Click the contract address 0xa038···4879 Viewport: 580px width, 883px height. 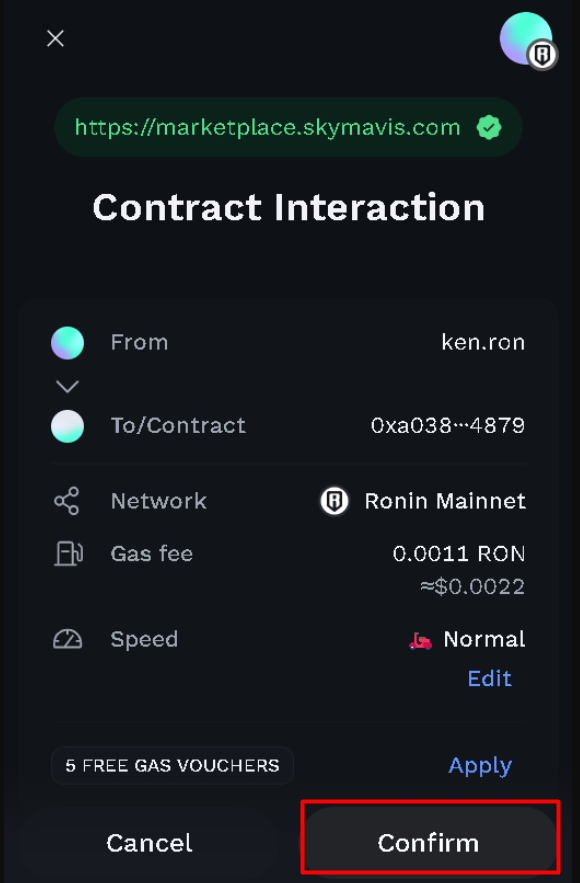pyautogui.click(x=448, y=426)
